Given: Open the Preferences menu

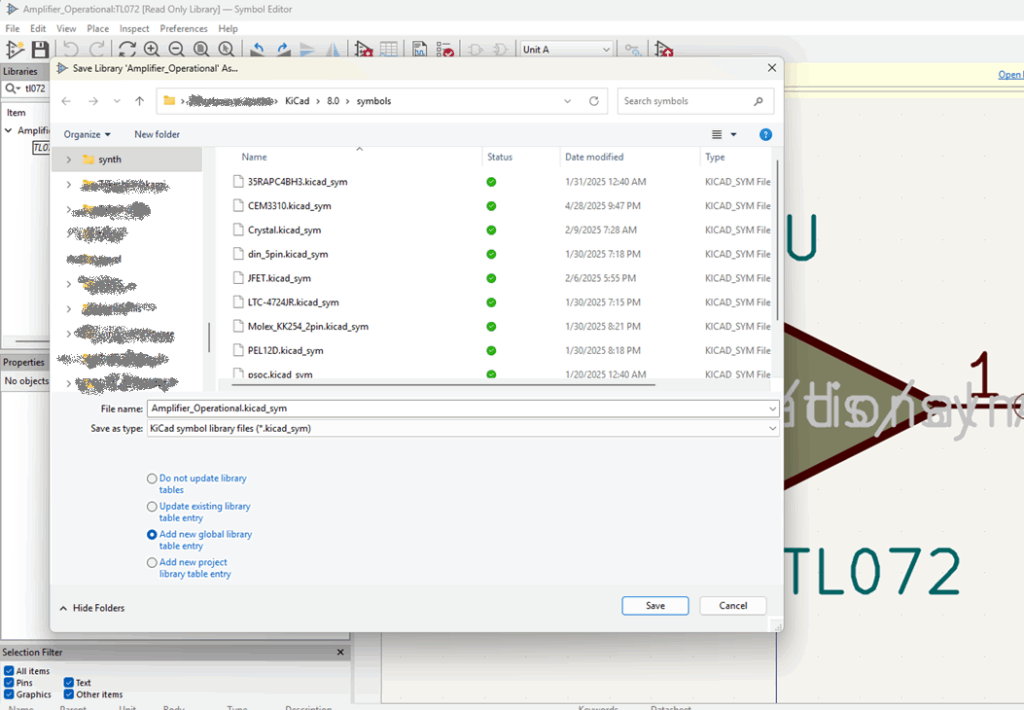Looking at the screenshot, I should [184, 29].
